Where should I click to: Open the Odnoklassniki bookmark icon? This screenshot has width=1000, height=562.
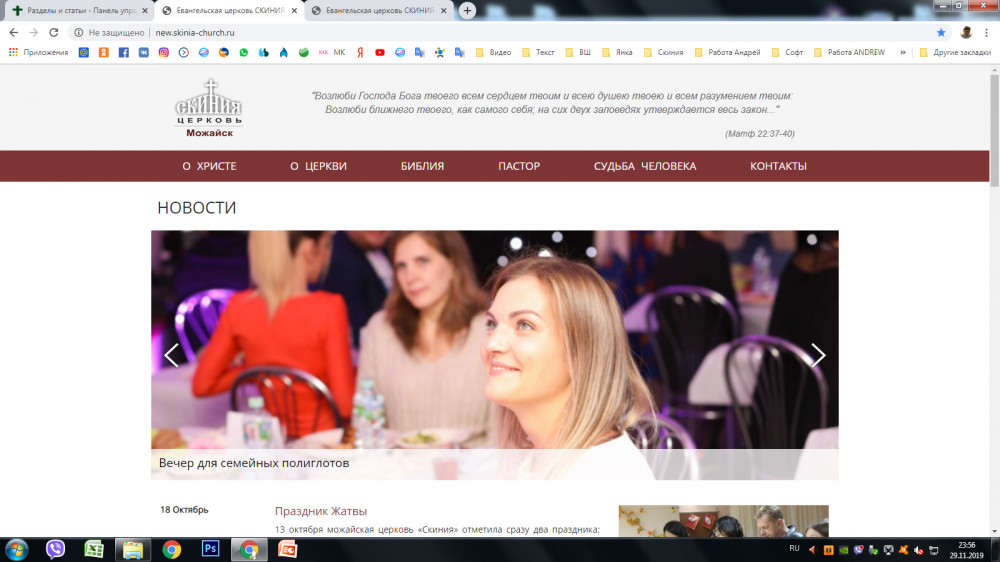click(103, 52)
